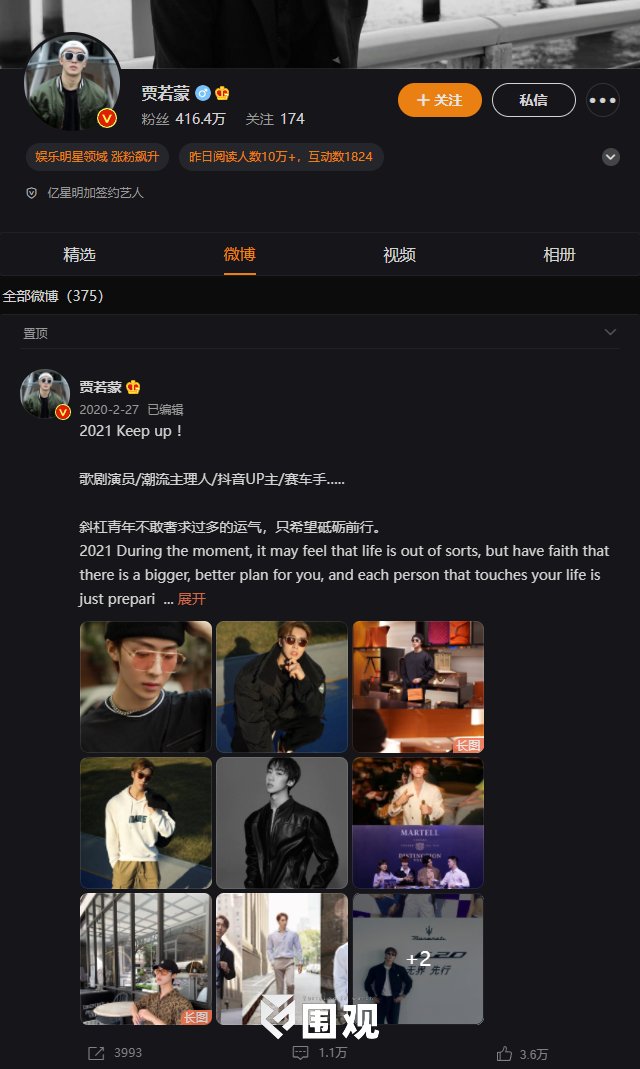Image resolution: width=640 pixels, height=1069 pixels.
Task: Open the pinned post chevron menu
Action: click(x=610, y=332)
